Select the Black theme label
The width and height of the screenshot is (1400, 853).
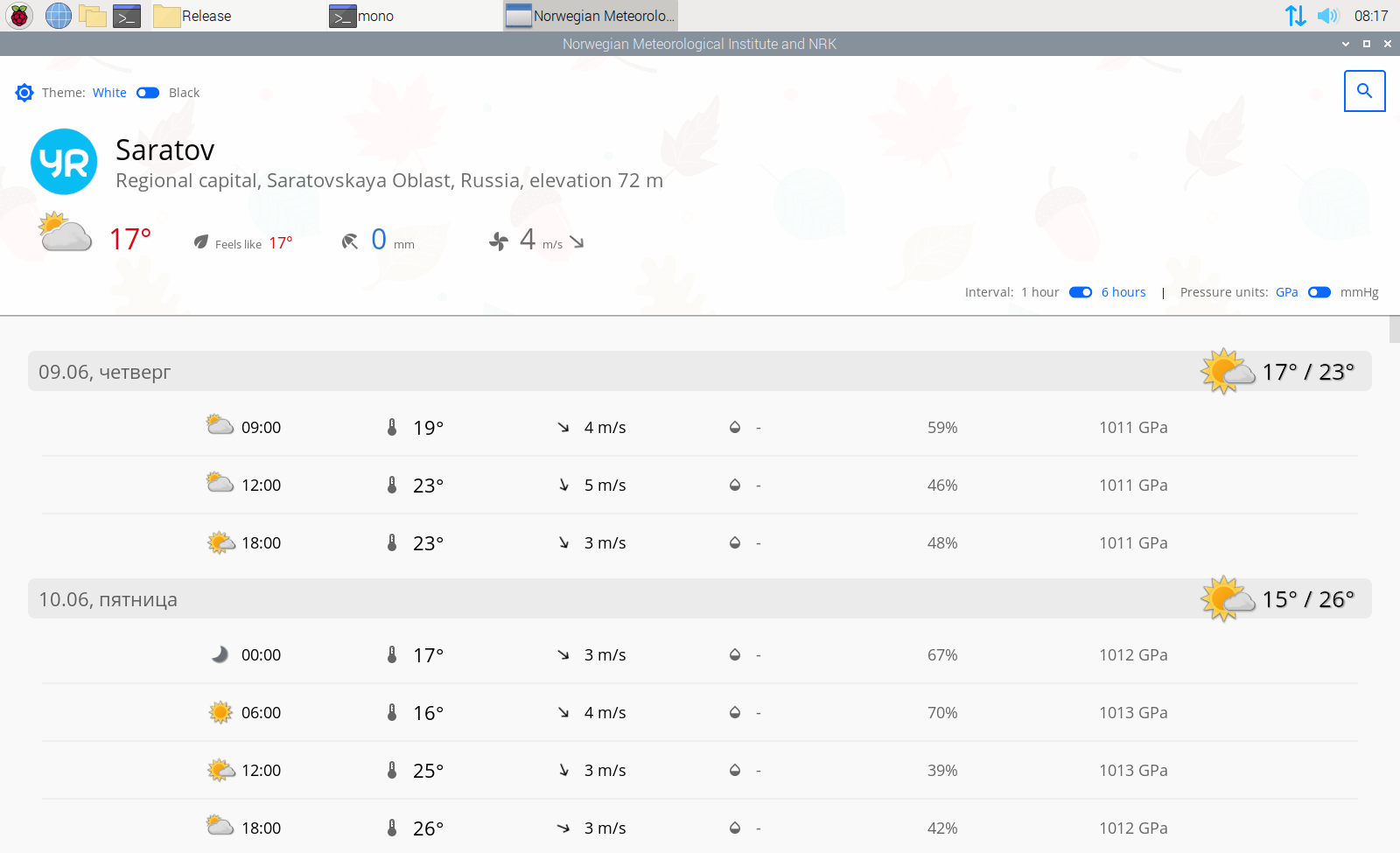184,93
